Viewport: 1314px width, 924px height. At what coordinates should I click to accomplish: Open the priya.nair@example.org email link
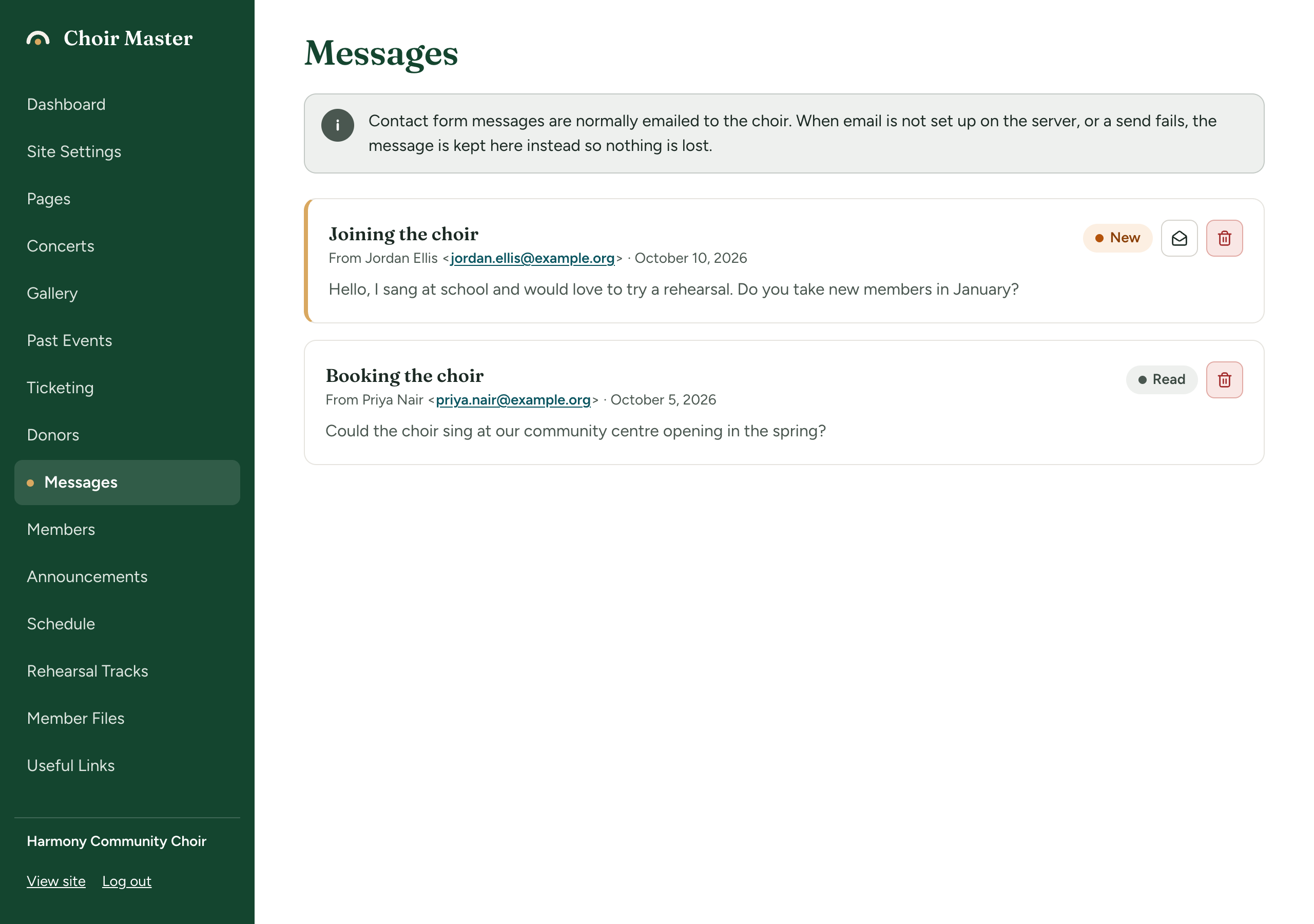coord(513,399)
